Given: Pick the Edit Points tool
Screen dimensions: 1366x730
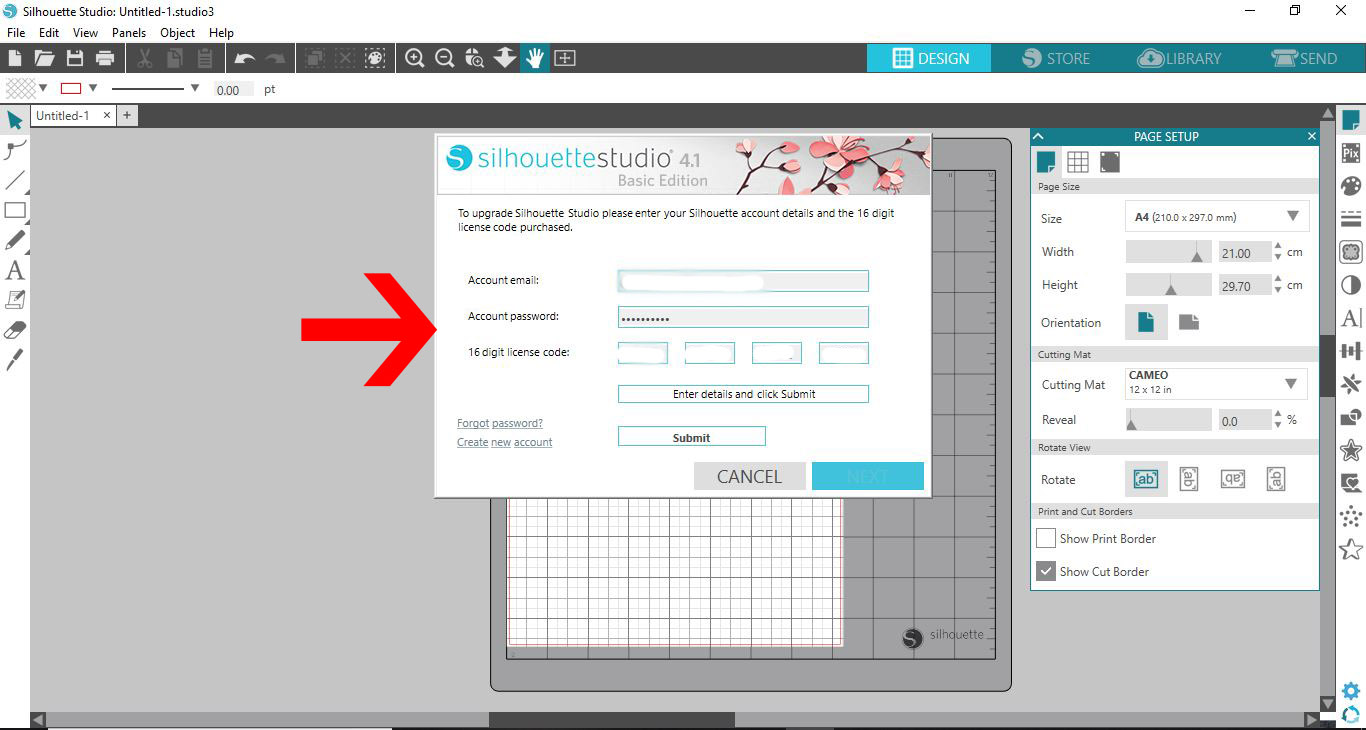Looking at the screenshot, I should click(15, 150).
